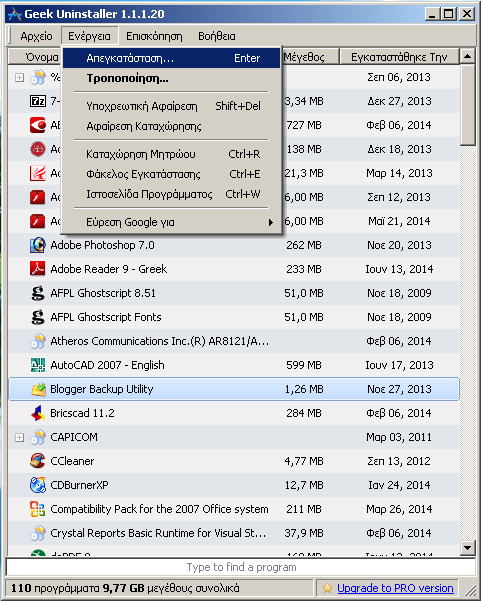
Task: Click the CCleaner icon
Action: pos(38,461)
